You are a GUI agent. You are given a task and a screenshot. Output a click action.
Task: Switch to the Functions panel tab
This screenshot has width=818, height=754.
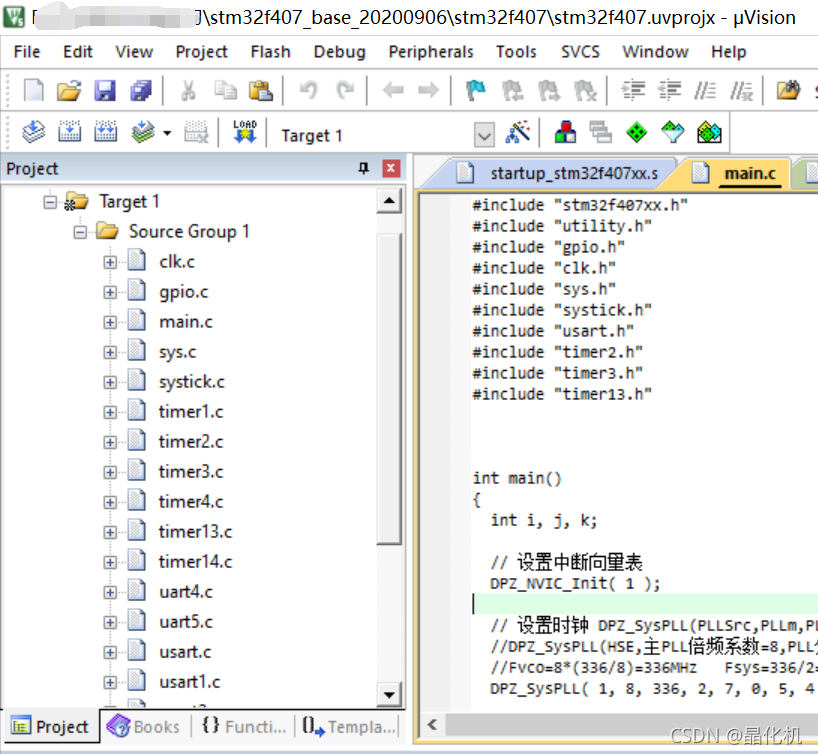click(244, 726)
